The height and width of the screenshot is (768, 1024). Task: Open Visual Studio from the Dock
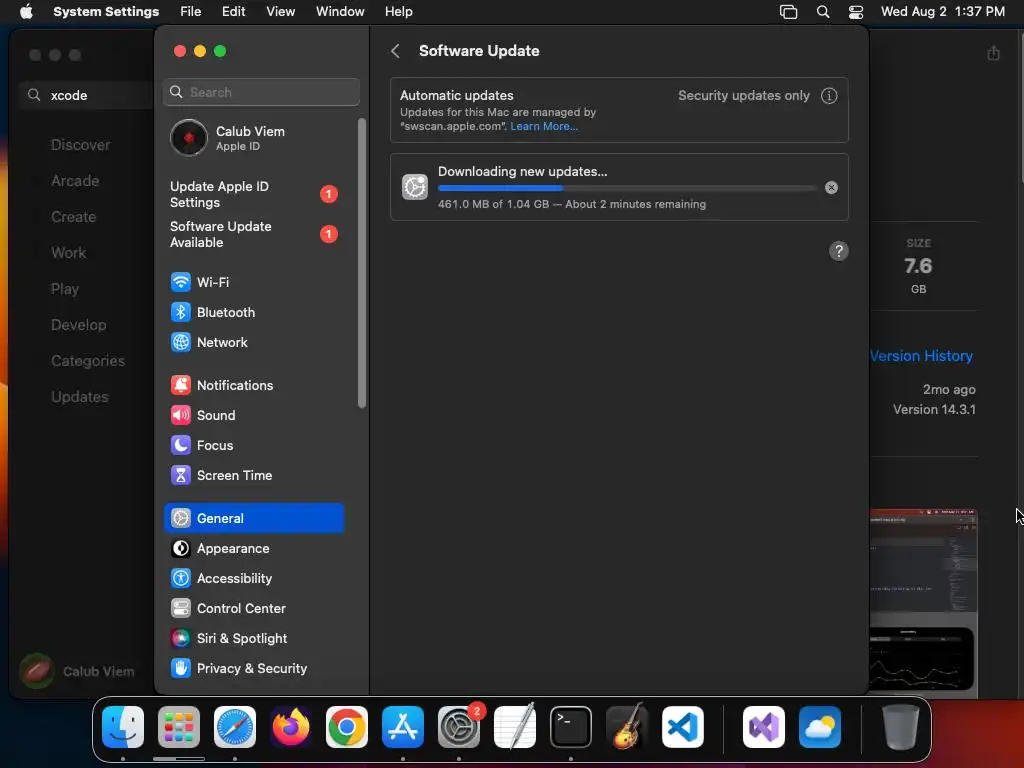click(764, 726)
